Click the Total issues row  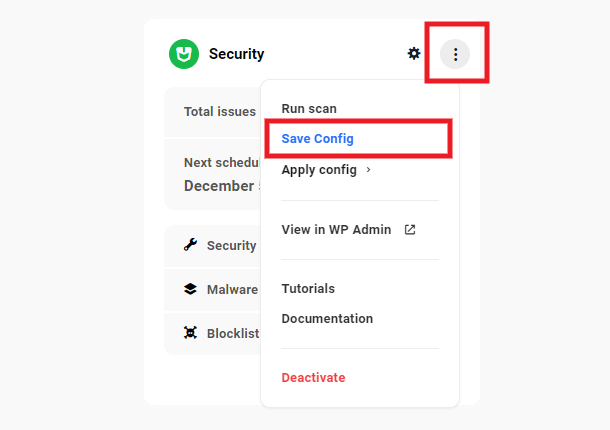pos(220,112)
